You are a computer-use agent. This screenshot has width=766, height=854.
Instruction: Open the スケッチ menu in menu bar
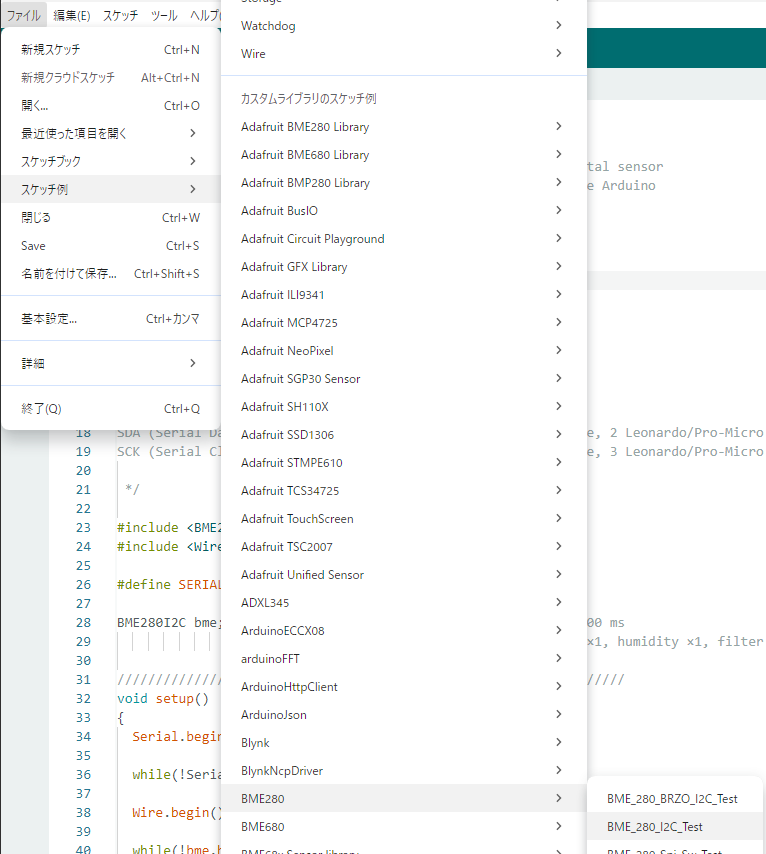(121, 16)
